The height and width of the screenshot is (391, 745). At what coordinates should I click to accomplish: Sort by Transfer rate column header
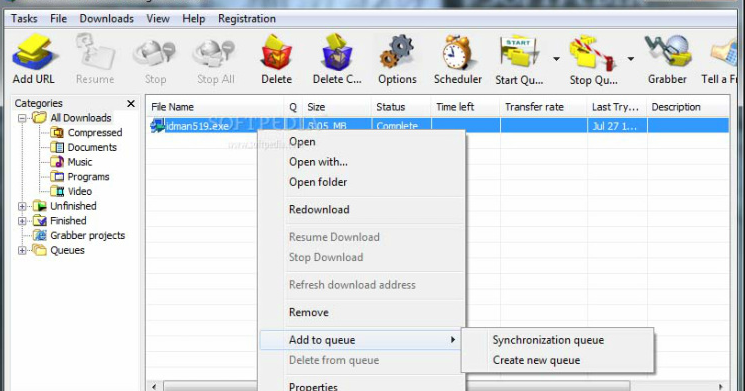(x=544, y=107)
